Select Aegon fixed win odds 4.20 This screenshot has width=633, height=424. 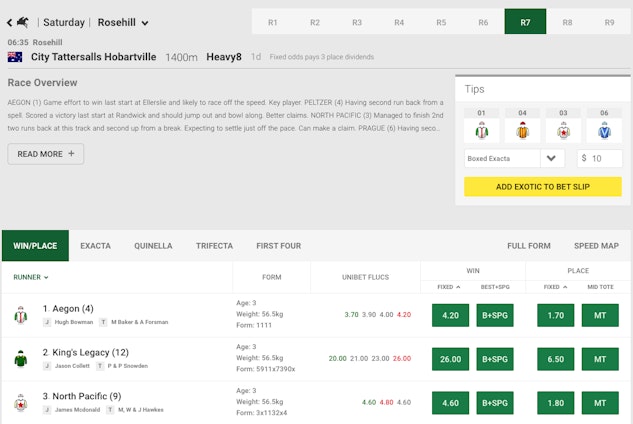pyautogui.click(x=450, y=315)
